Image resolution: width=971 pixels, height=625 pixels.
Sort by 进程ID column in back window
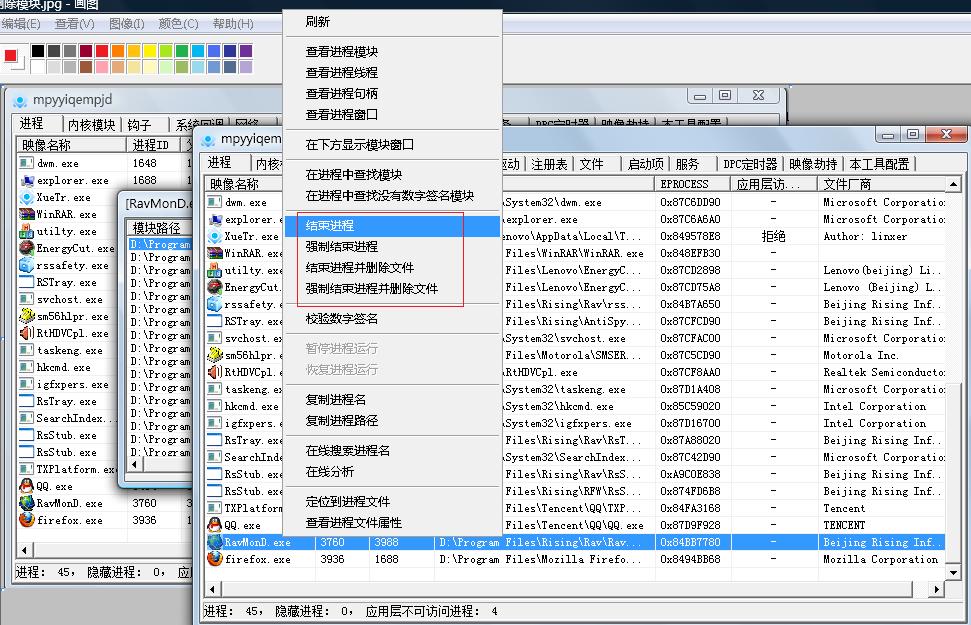coord(154,145)
